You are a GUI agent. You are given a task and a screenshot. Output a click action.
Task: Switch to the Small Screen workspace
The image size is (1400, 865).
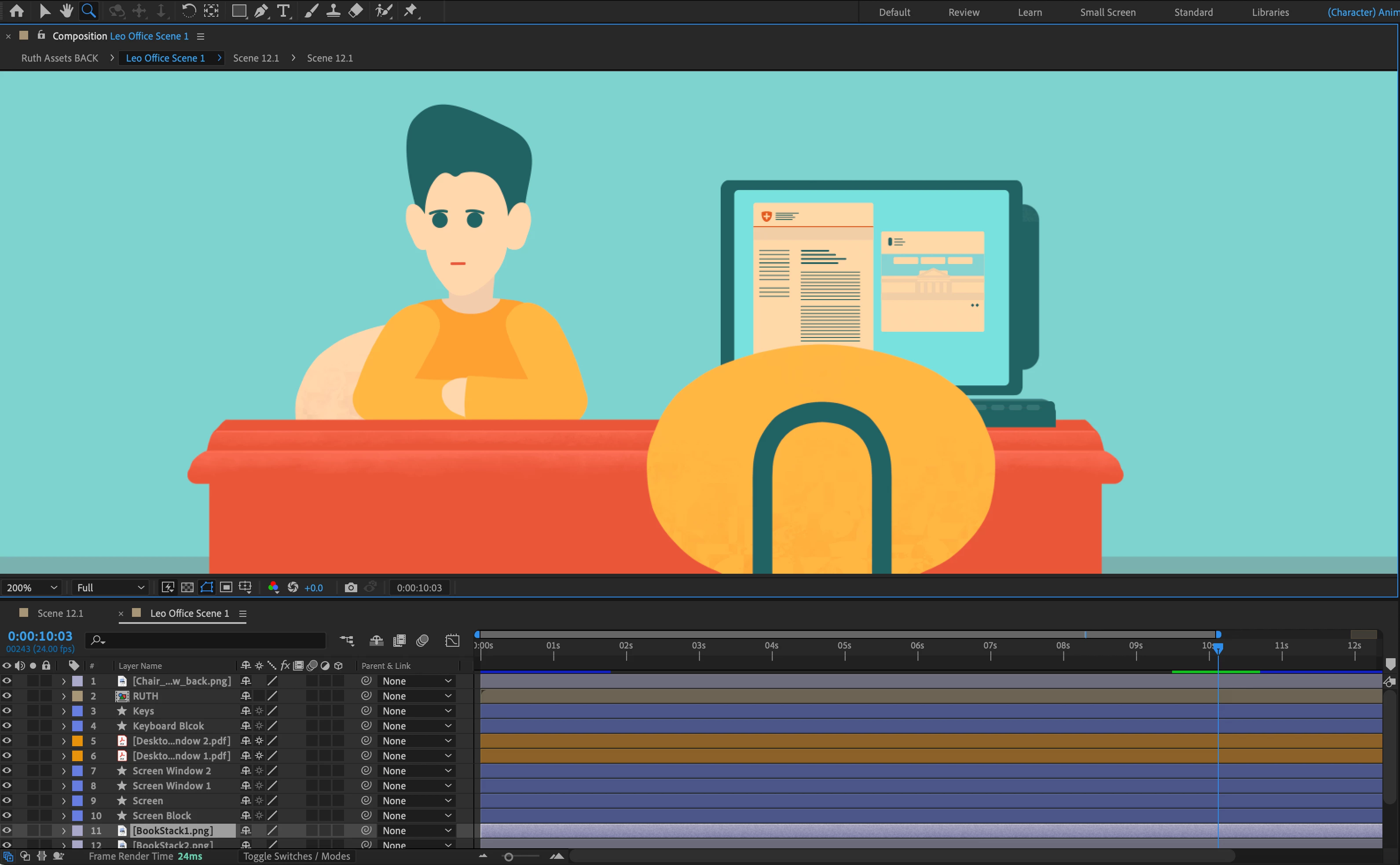(1107, 12)
